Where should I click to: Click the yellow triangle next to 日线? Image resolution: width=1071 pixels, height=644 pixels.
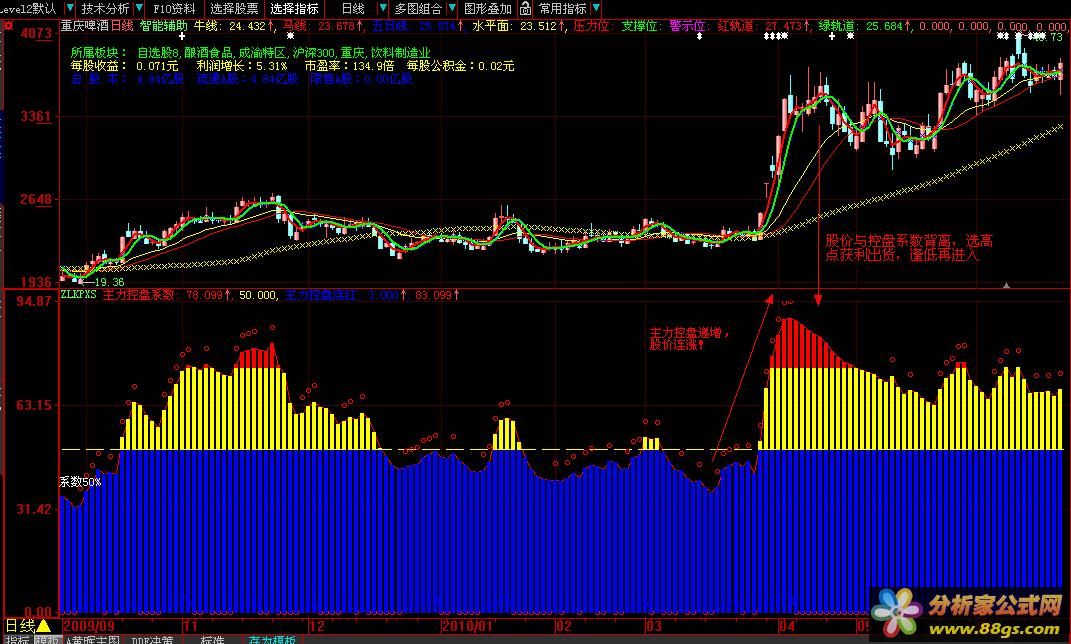(44, 626)
